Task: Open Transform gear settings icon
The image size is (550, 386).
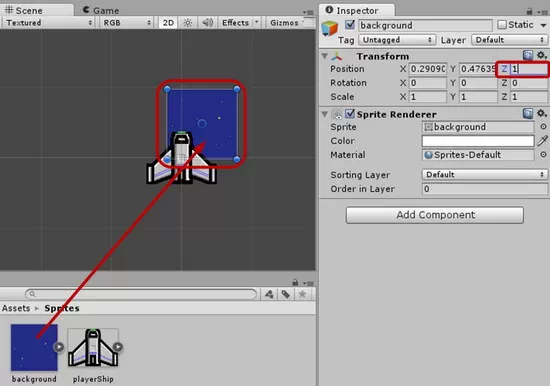Action: pos(541,55)
